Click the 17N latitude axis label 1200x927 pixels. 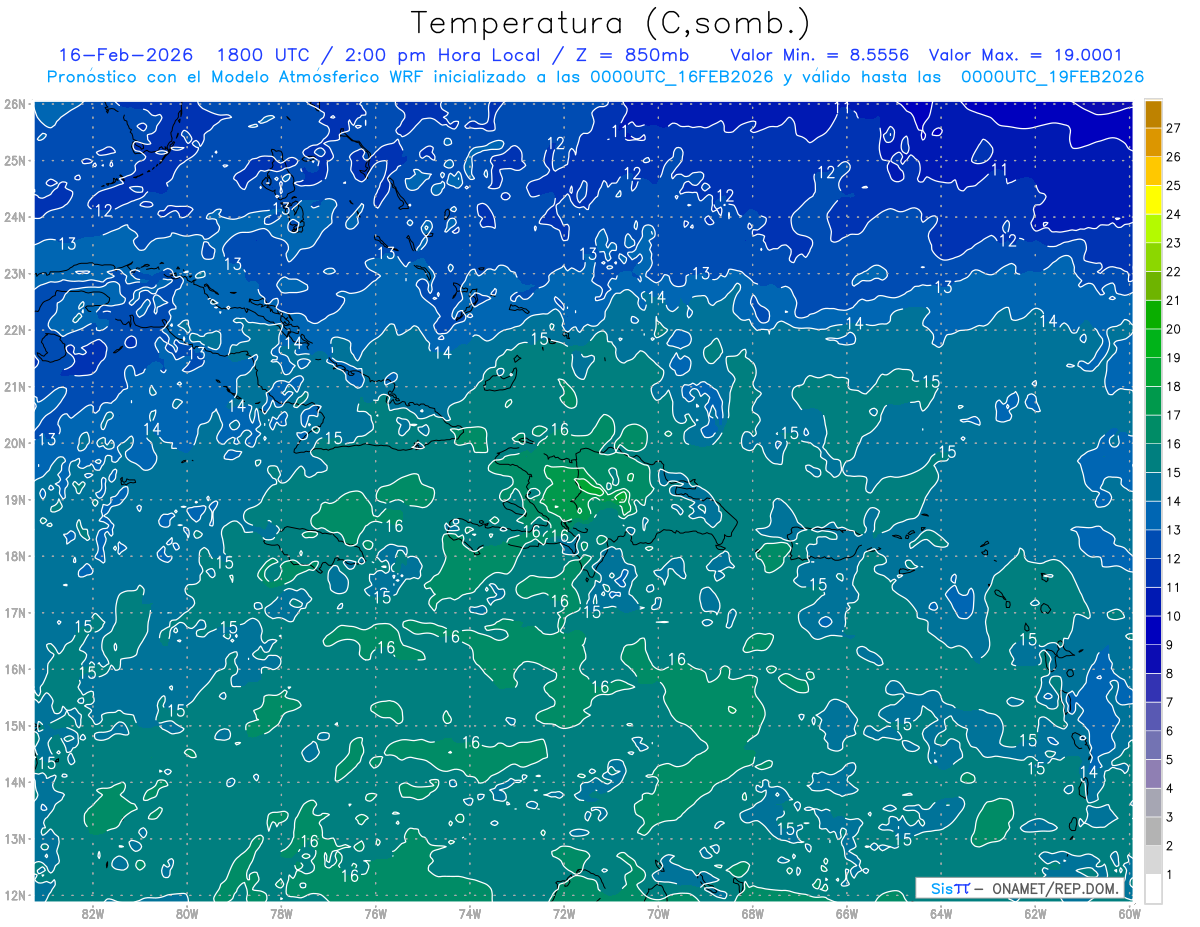click(x=15, y=612)
